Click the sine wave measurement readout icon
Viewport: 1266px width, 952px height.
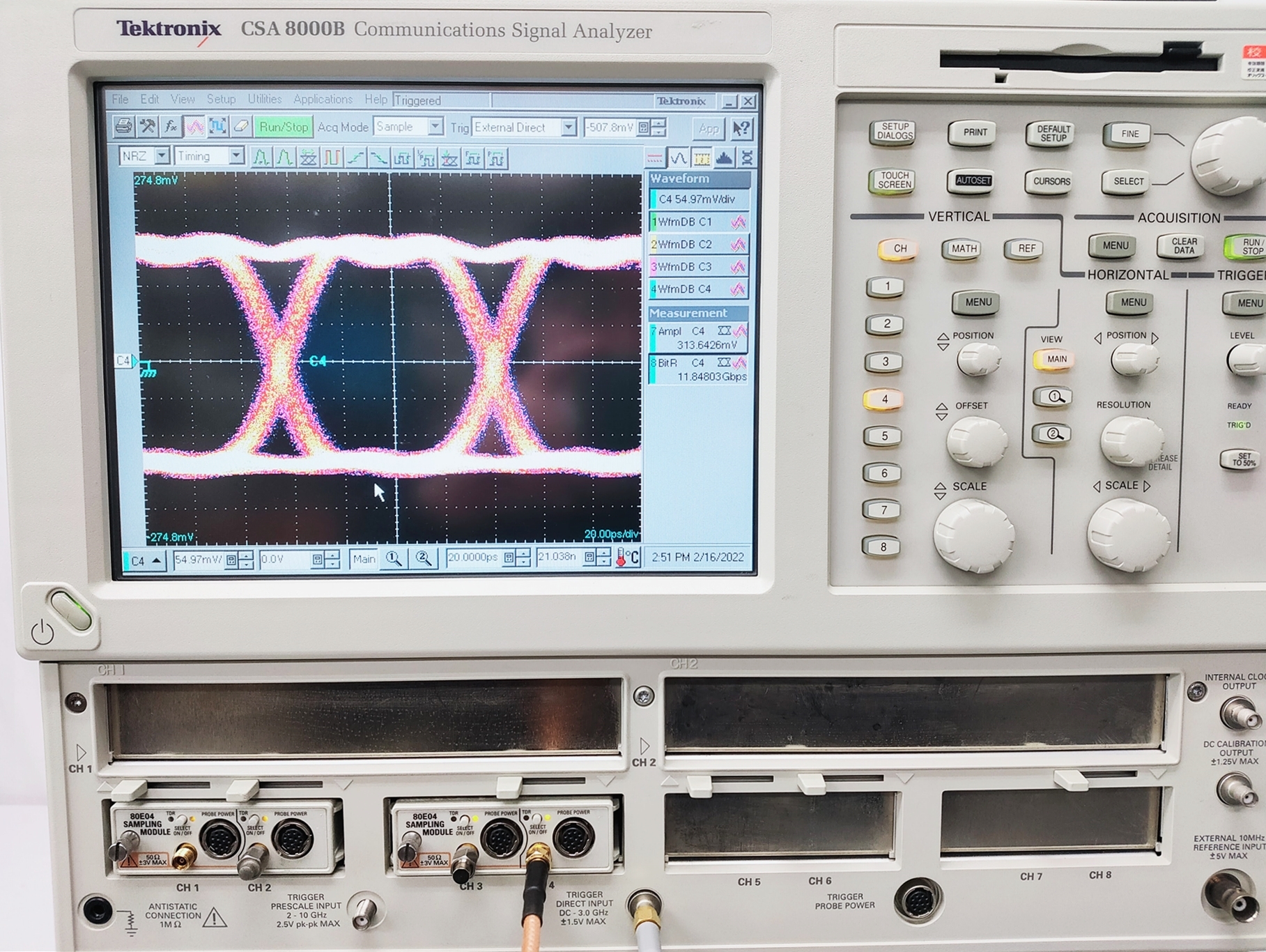(678, 158)
